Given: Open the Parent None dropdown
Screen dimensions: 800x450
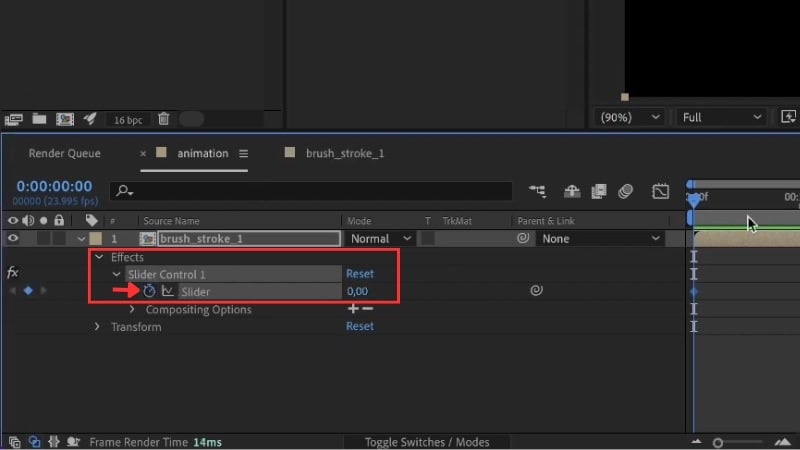Looking at the screenshot, I should click(x=600, y=239).
